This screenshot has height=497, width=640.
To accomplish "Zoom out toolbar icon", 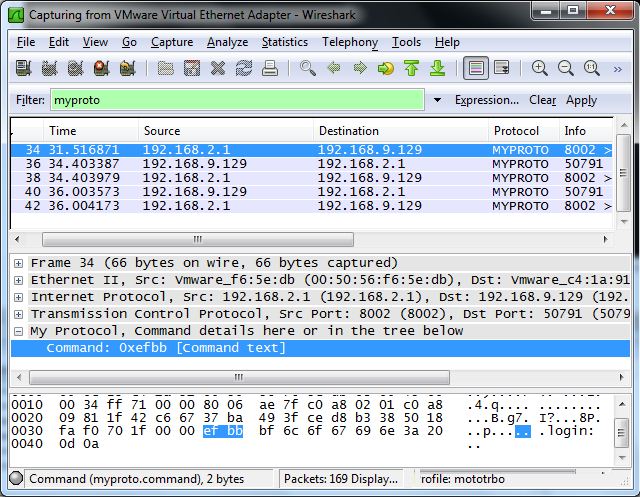I will [566, 68].
